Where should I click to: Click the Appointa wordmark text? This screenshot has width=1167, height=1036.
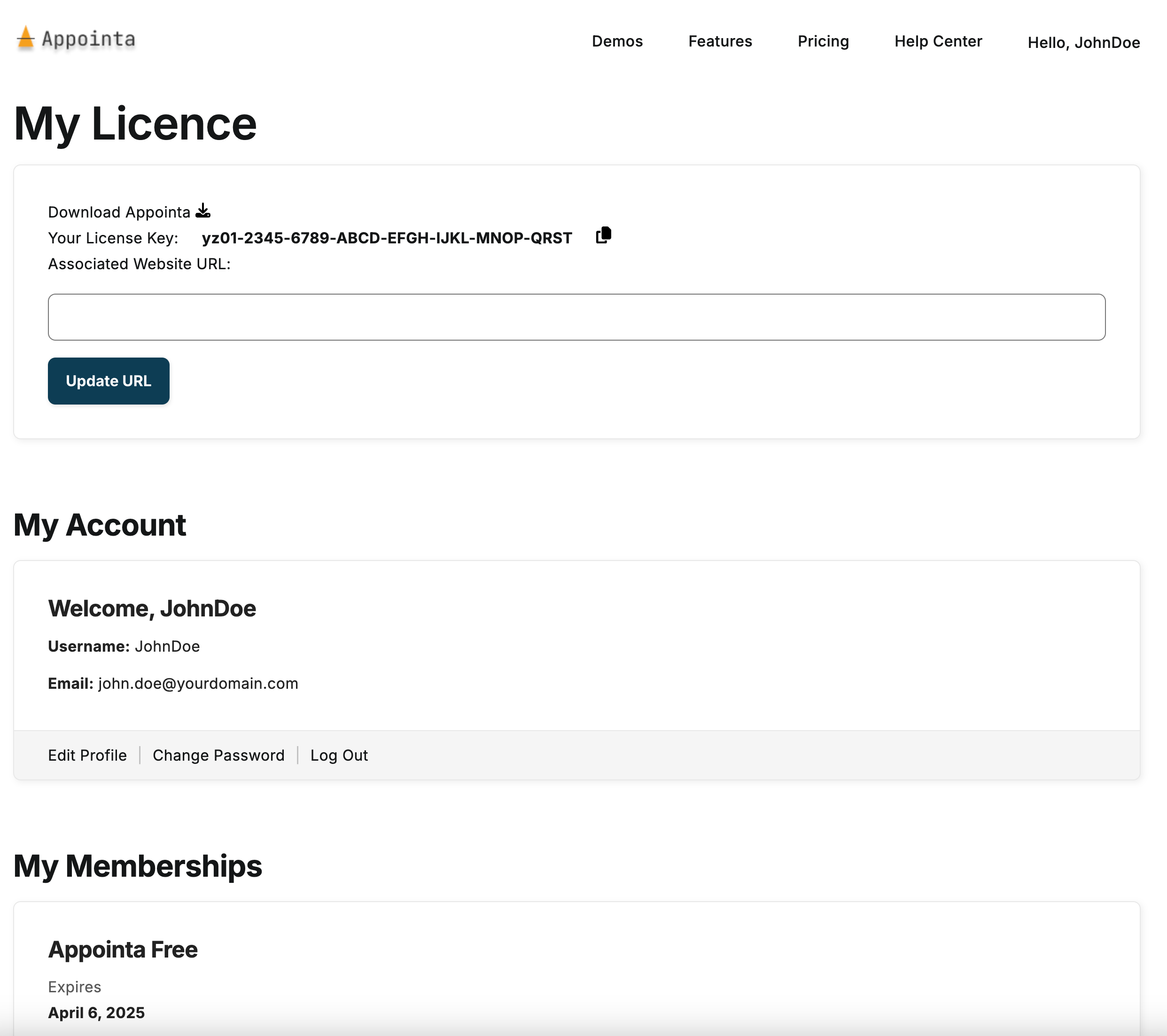88,39
